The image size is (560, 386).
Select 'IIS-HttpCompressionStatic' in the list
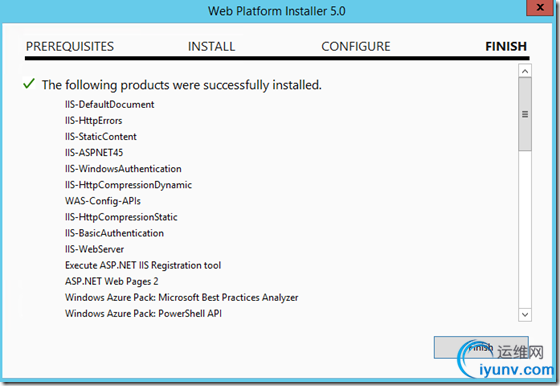pyautogui.click(x=121, y=217)
